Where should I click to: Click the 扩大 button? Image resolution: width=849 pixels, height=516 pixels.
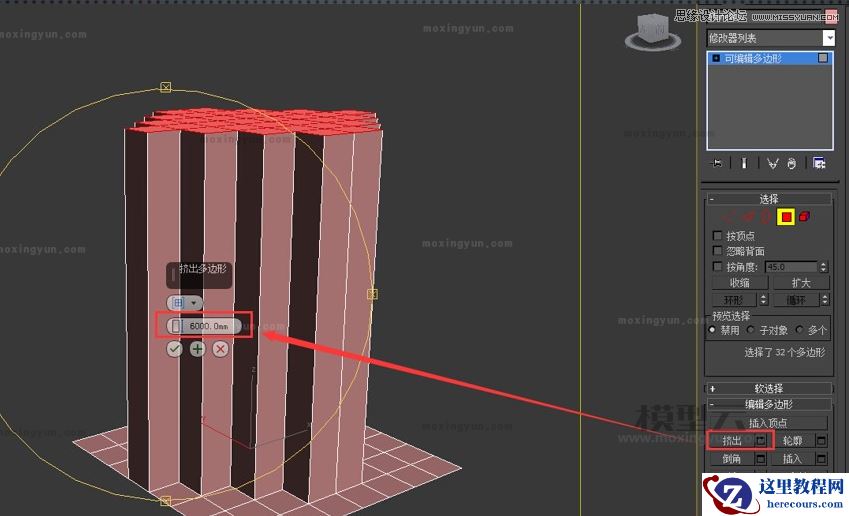click(x=801, y=283)
